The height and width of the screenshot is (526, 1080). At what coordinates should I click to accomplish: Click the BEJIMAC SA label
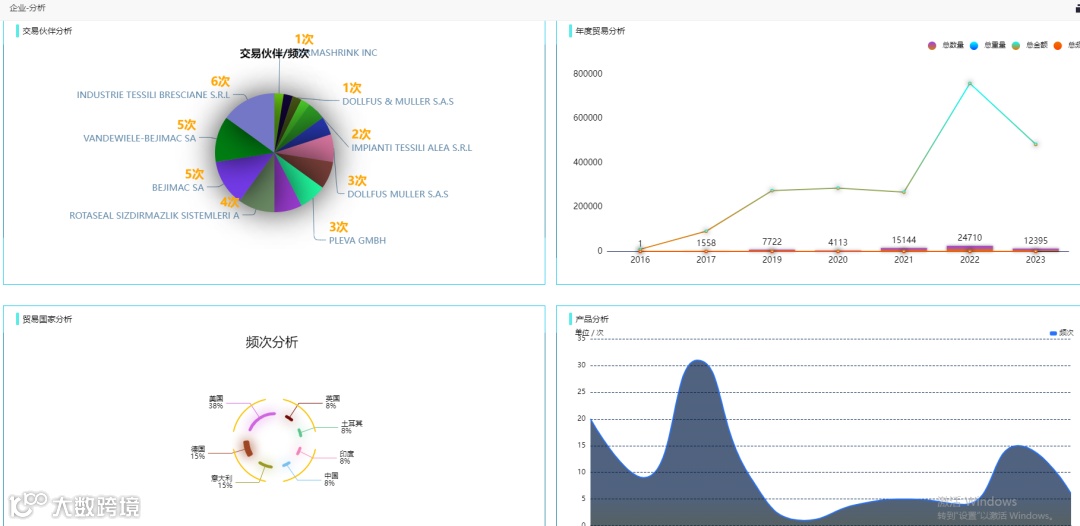(x=178, y=187)
